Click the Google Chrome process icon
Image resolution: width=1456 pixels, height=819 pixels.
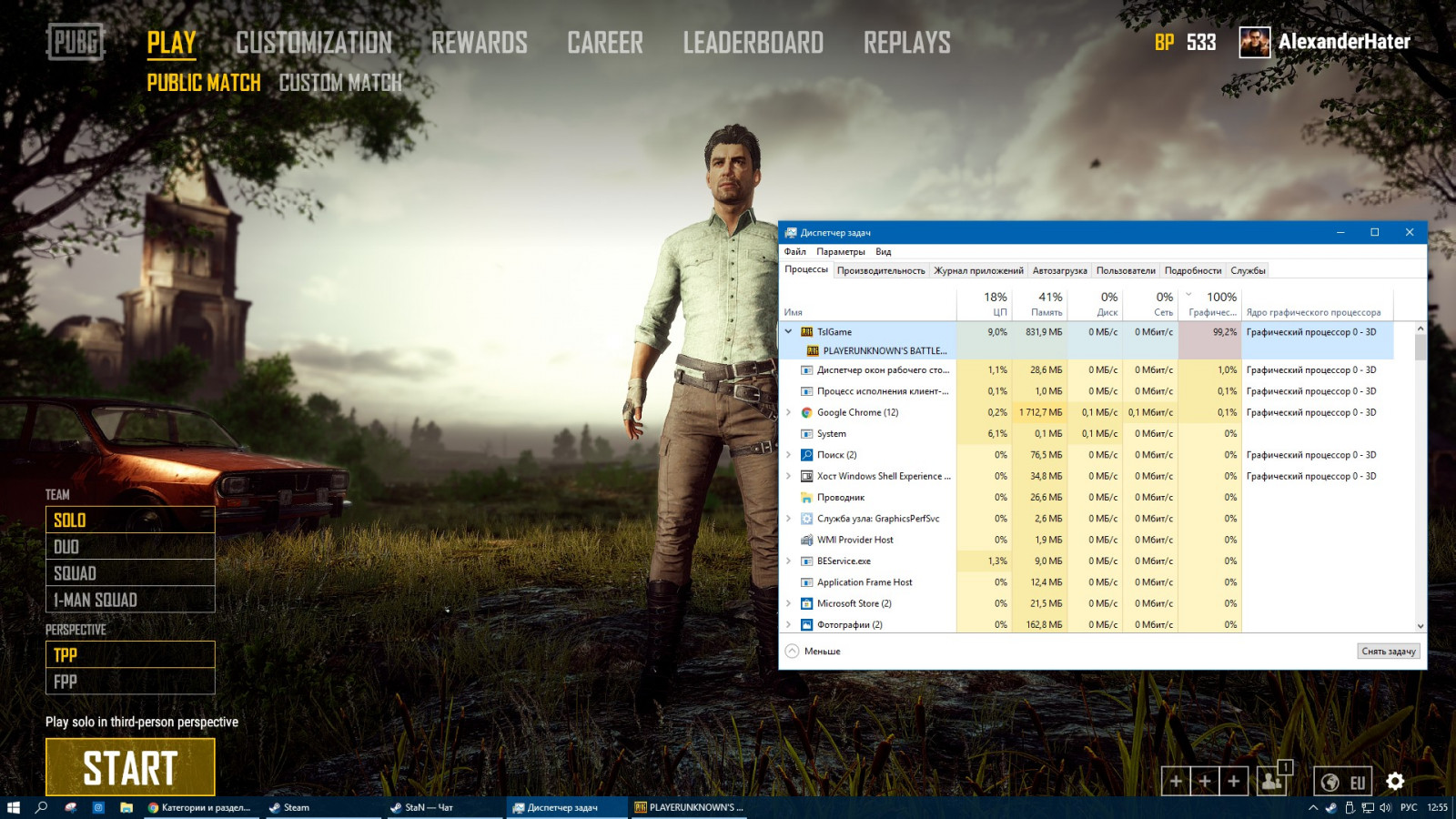(x=806, y=412)
